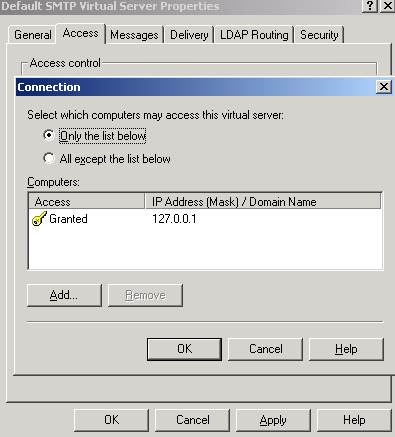Click Cancel in the SMTP Properties window
395x437 pixels.
193,420
